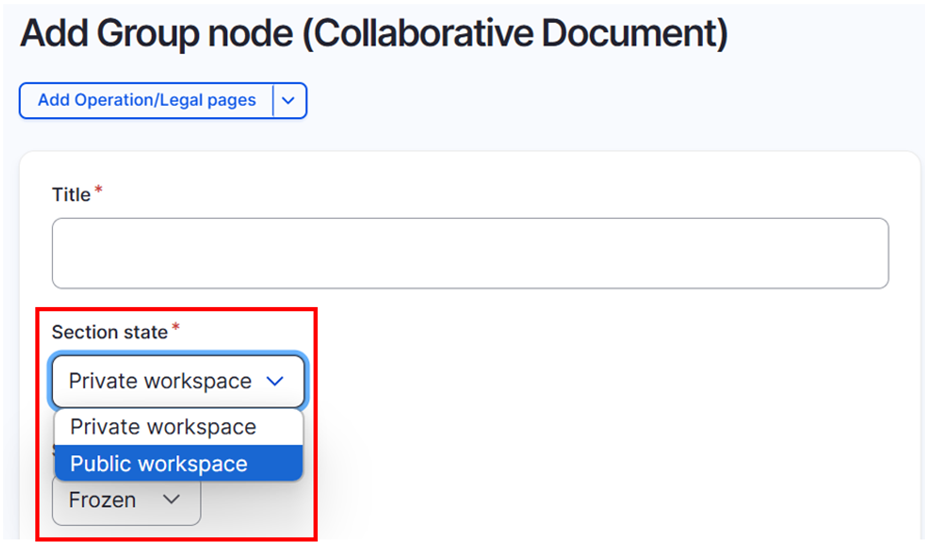Click the Add Operation/Legal pages button
Viewport: 925px width, 555px height.
click(x=146, y=100)
